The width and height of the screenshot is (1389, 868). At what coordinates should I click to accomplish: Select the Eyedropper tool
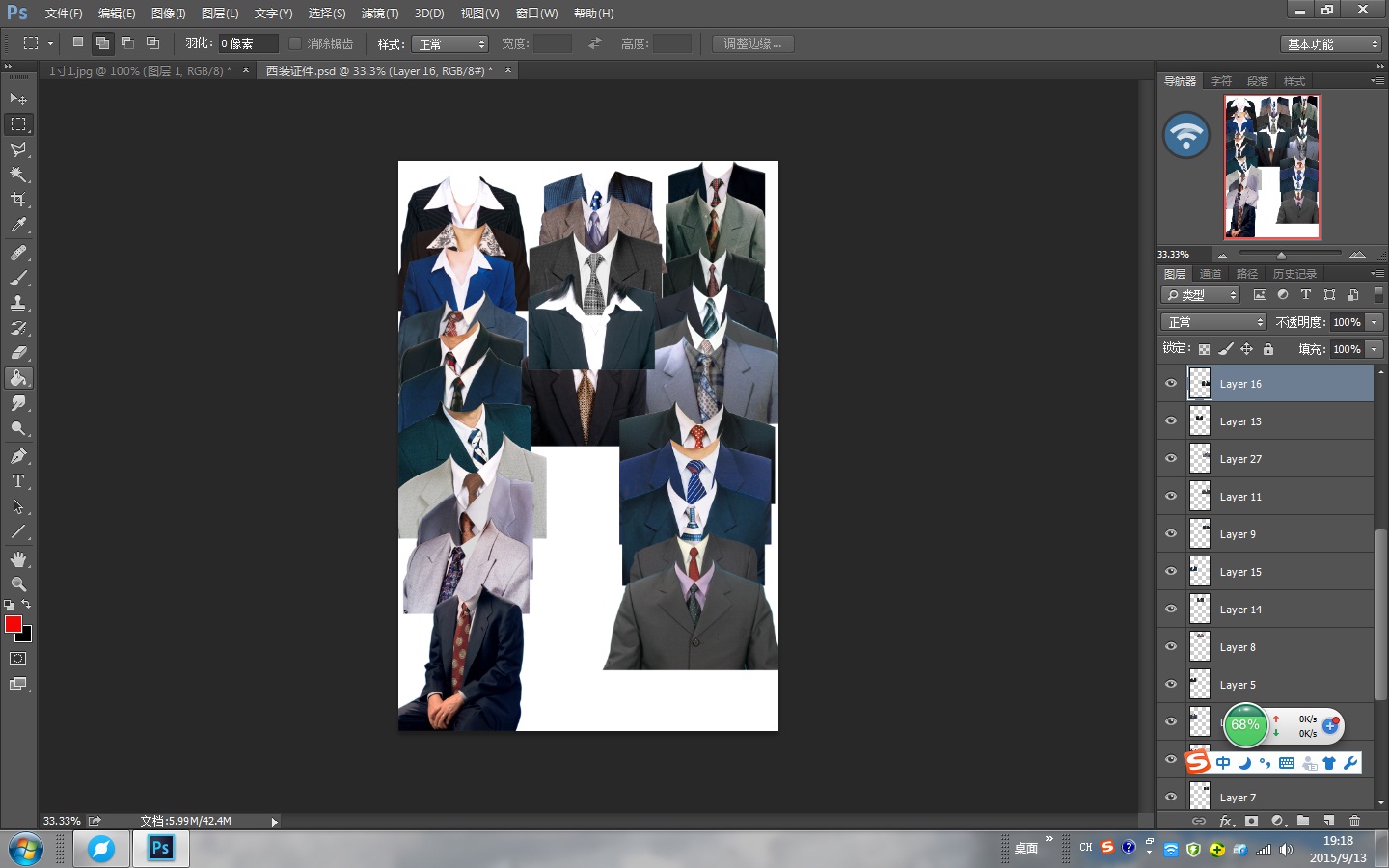[x=18, y=225]
